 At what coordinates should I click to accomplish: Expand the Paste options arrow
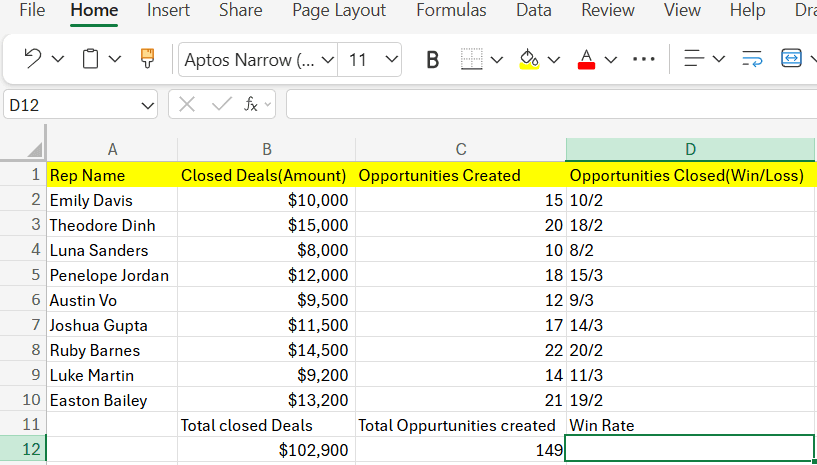115,59
